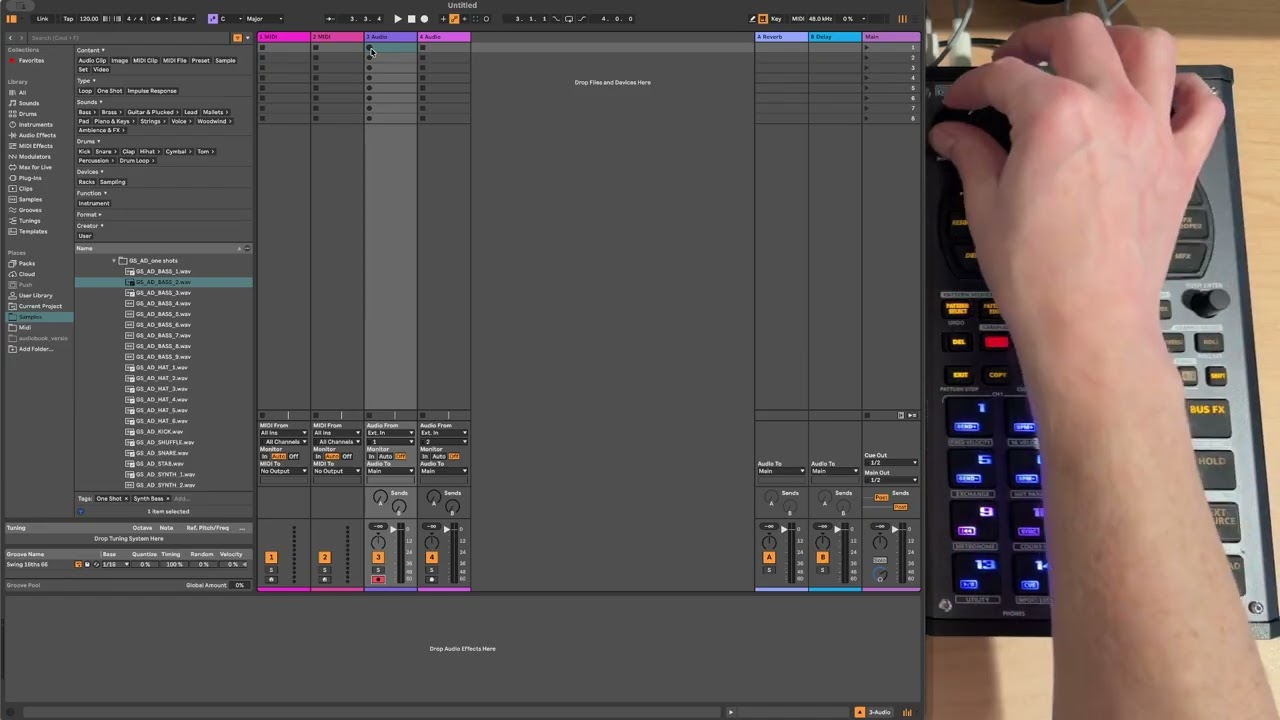This screenshot has height=720, width=1280.
Task: Select the One Shot type filter
Action: click(109, 91)
